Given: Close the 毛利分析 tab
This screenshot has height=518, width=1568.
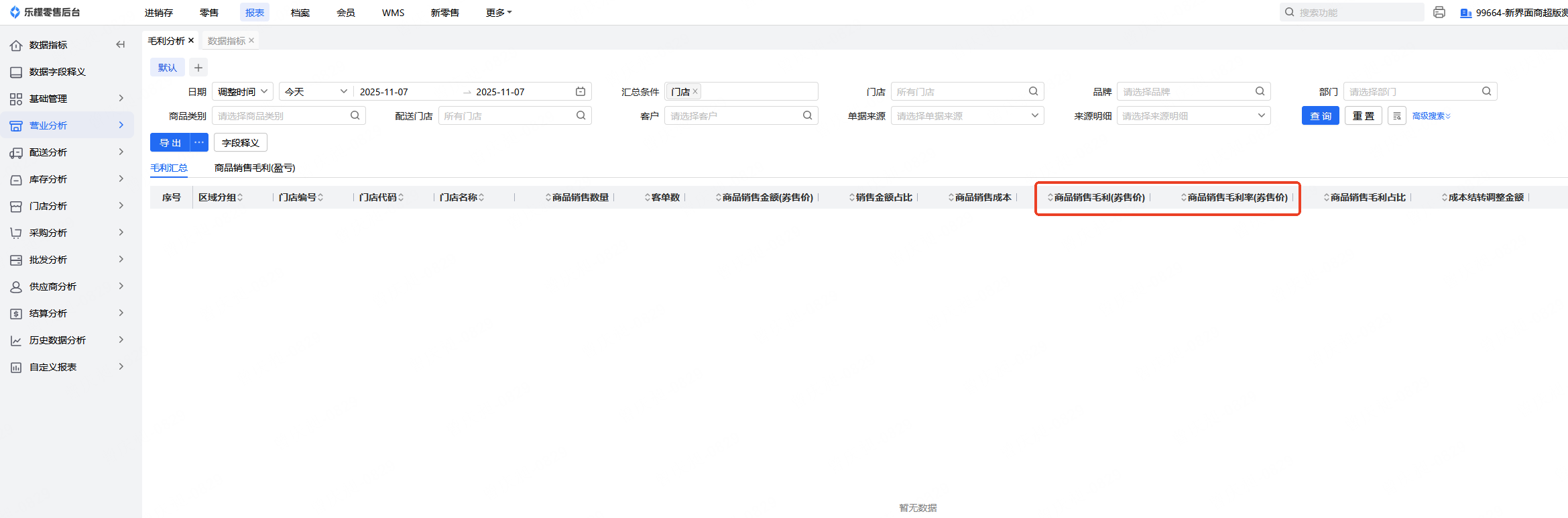Looking at the screenshot, I should [191, 40].
